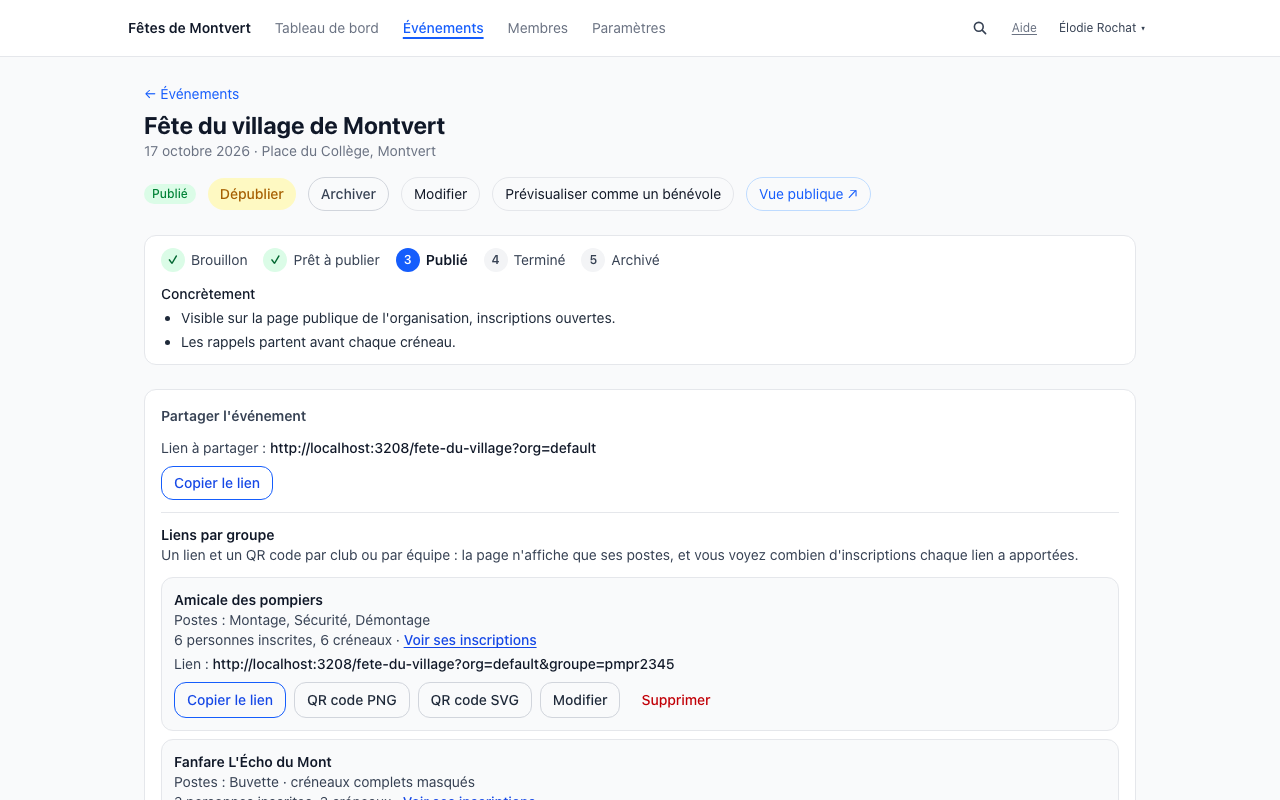The width and height of the screenshot is (1280, 800).
Task: Click step 3 Publié circle
Action: coord(408,260)
